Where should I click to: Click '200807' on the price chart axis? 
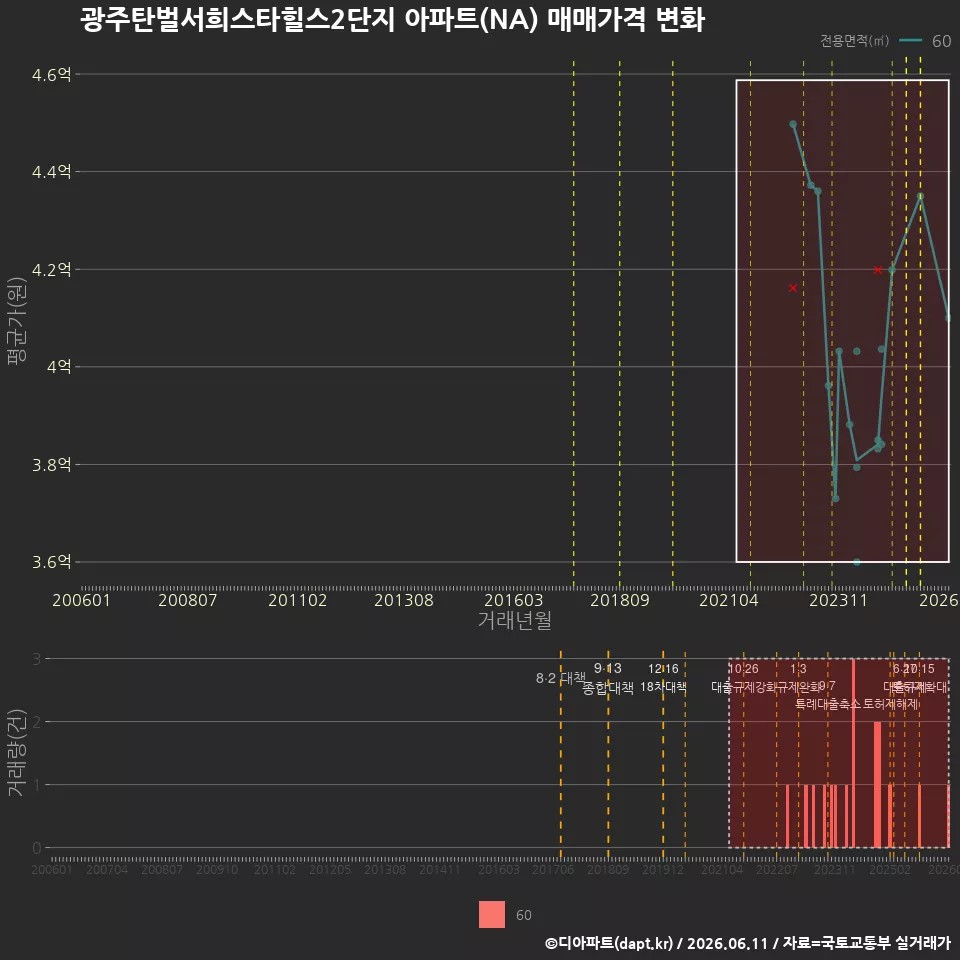(x=187, y=600)
